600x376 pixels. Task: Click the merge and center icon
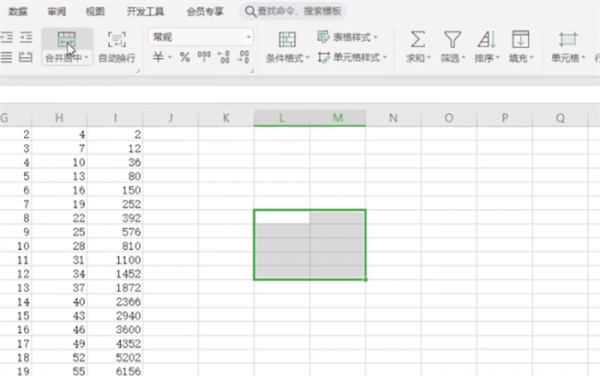(67, 39)
